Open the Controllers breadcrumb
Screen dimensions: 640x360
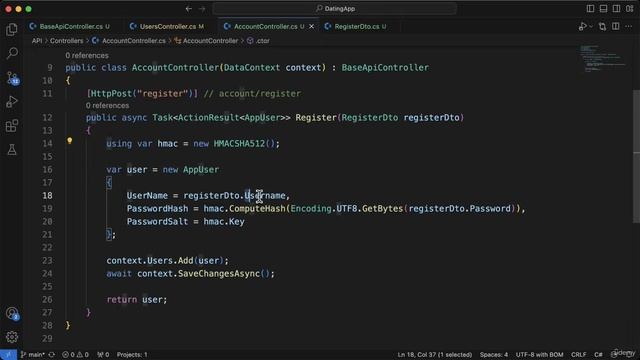(x=67, y=41)
